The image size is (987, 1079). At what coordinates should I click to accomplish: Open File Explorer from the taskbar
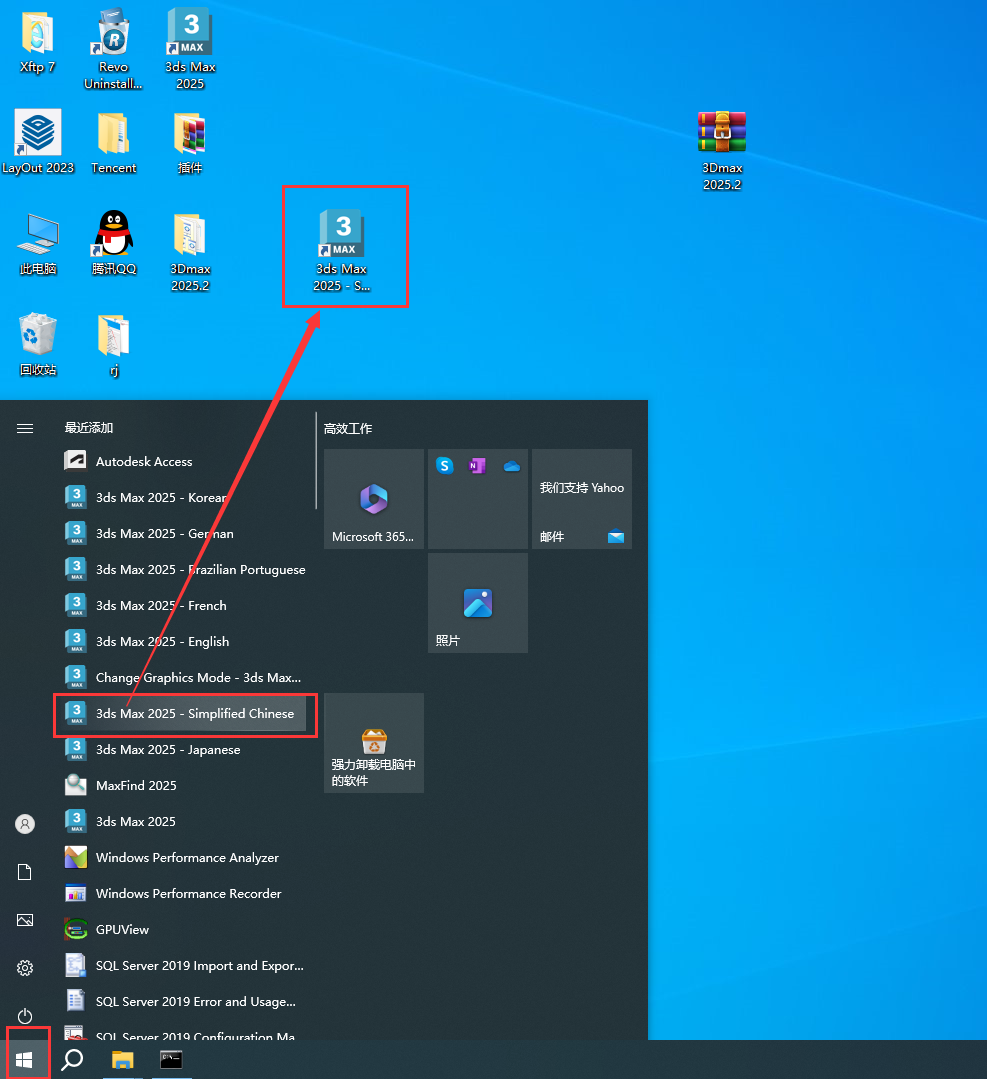(122, 1059)
